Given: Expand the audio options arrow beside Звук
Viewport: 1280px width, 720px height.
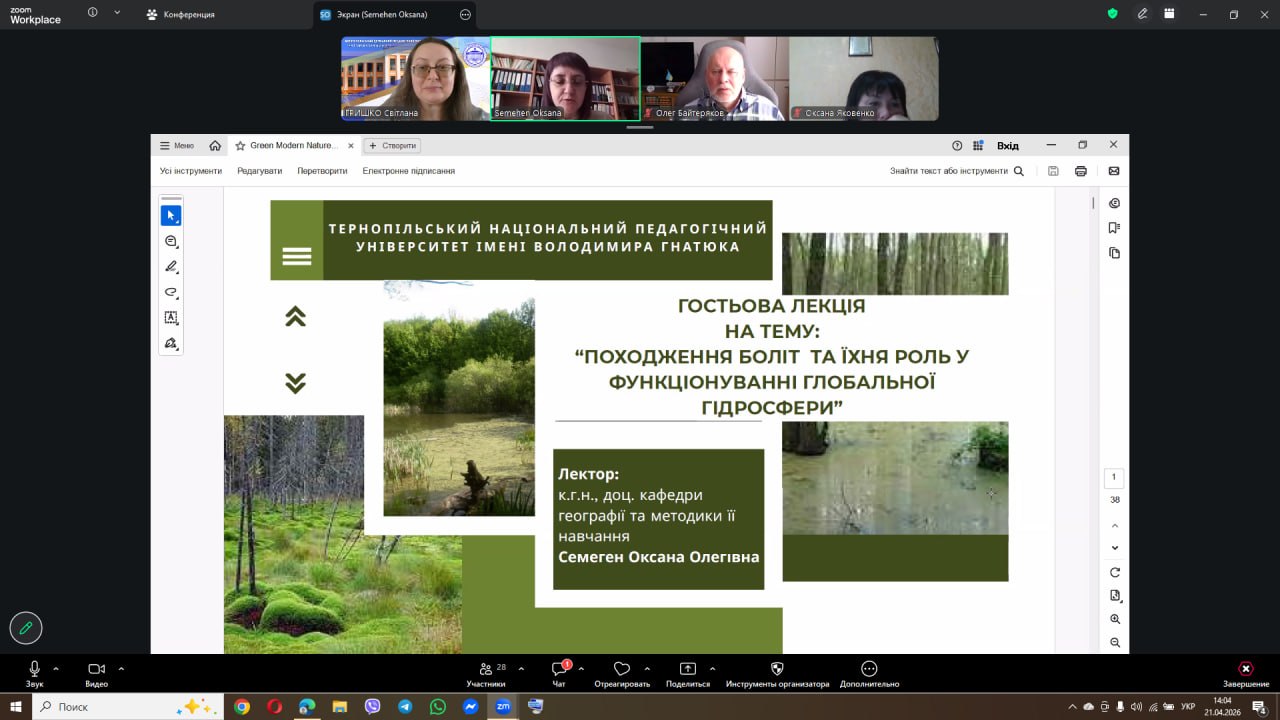Looking at the screenshot, I should point(56,668).
